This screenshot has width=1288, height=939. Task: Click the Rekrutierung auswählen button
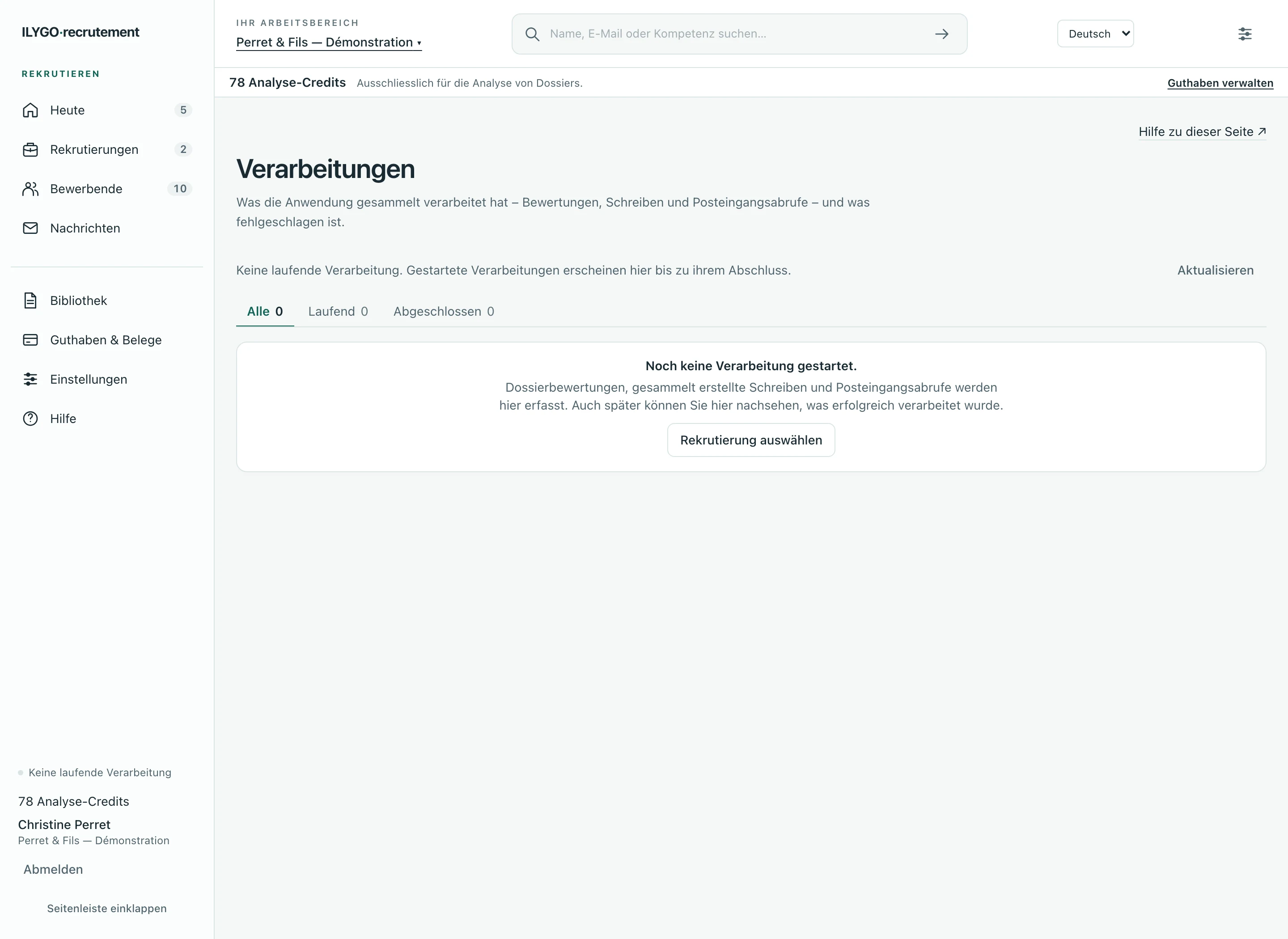[x=751, y=440]
